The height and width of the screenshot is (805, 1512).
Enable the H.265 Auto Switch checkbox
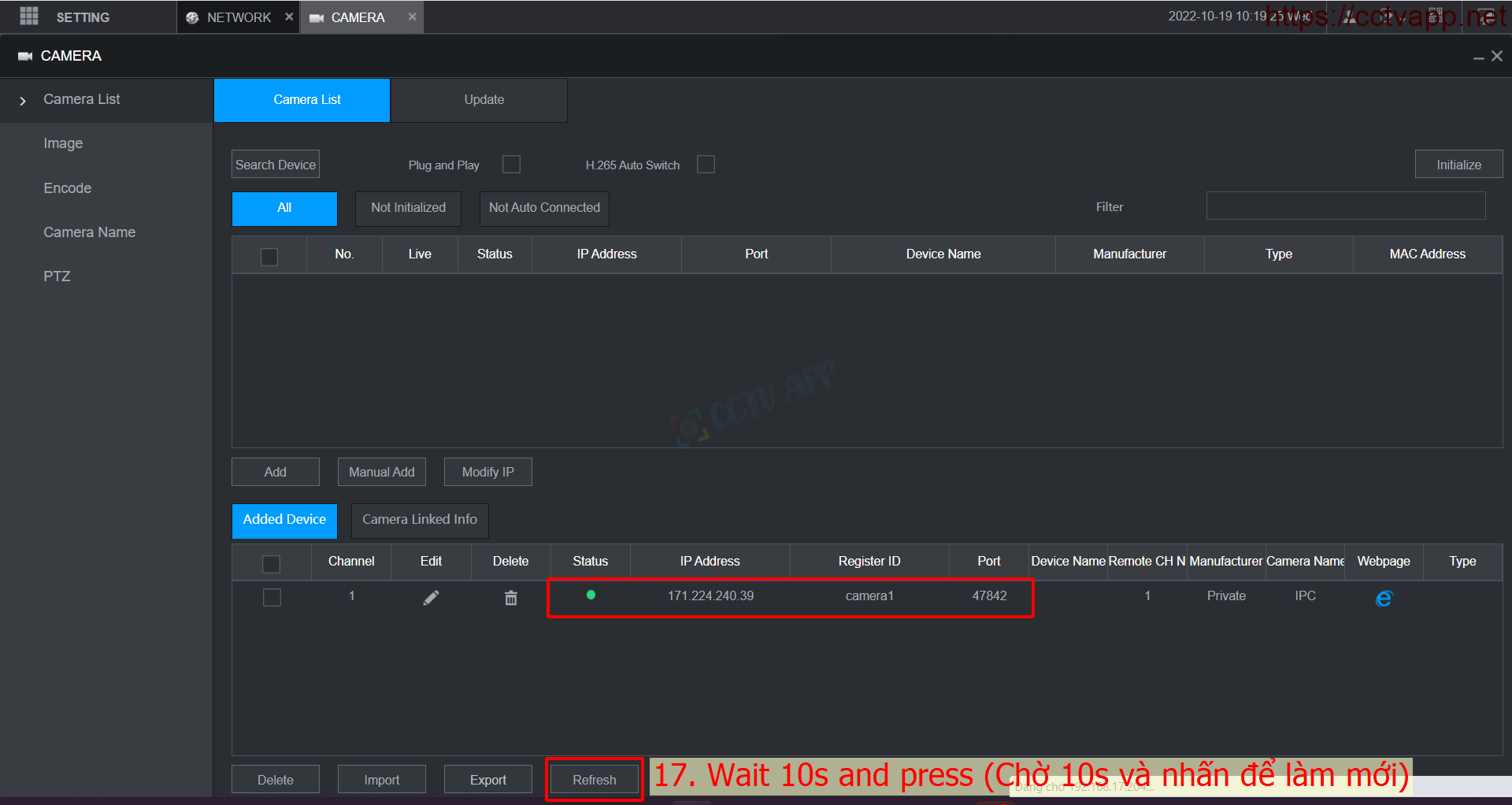pyautogui.click(x=706, y=165)
